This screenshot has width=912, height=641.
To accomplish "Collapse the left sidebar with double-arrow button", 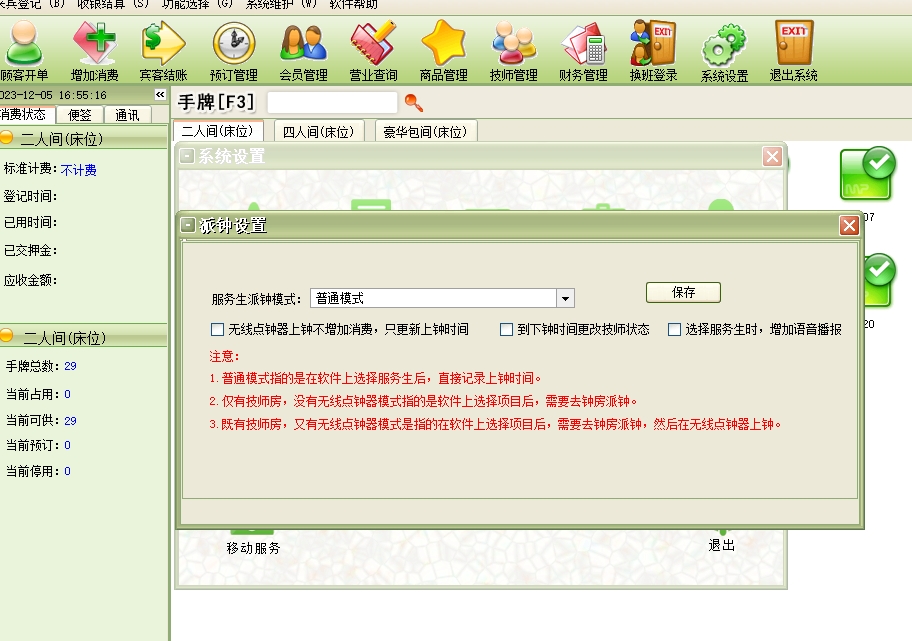I will point(159,94).
